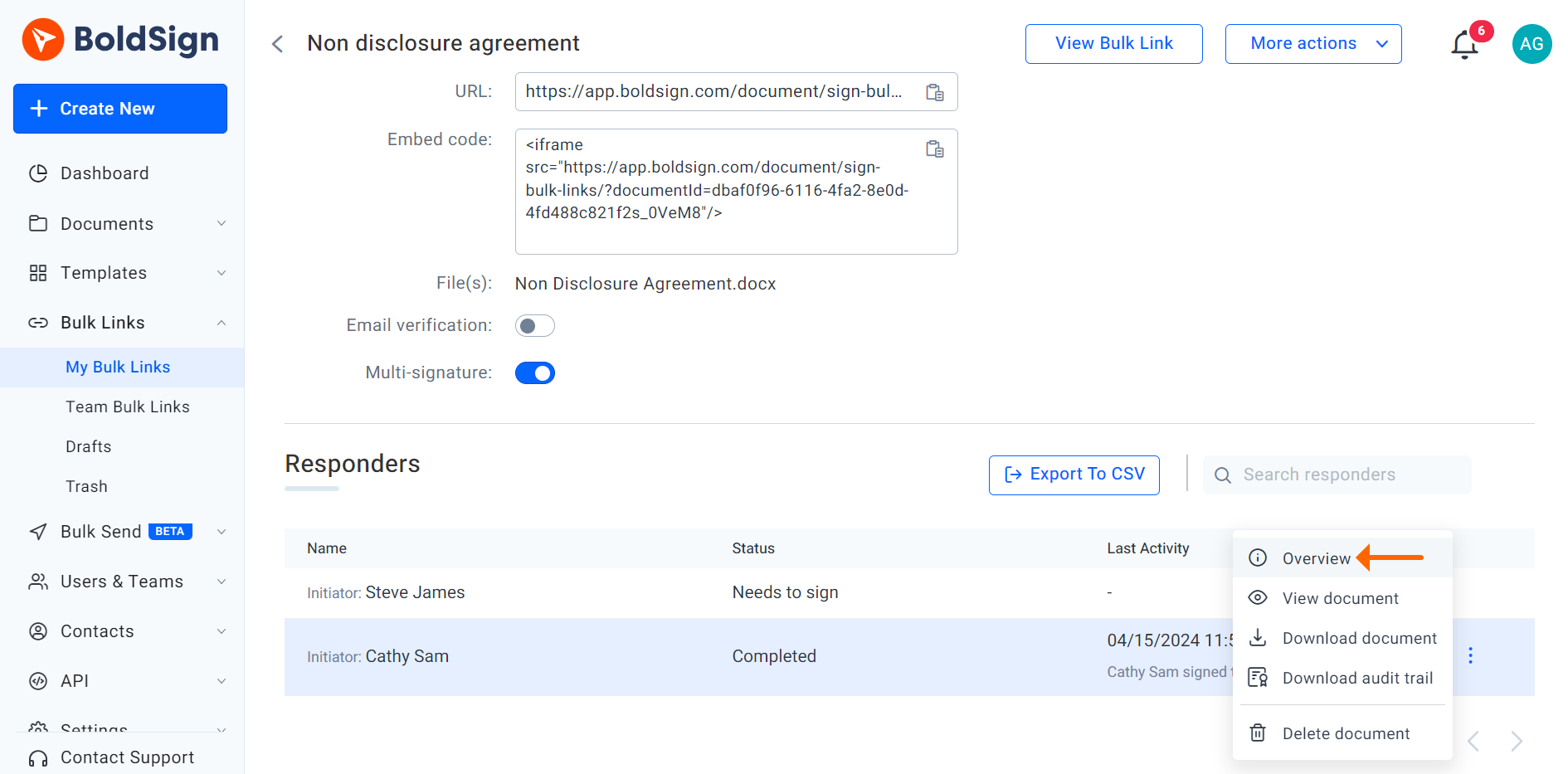Click the Embed code text box
Viewport: 1568px width, 774px height.
[x=736, y=192]
